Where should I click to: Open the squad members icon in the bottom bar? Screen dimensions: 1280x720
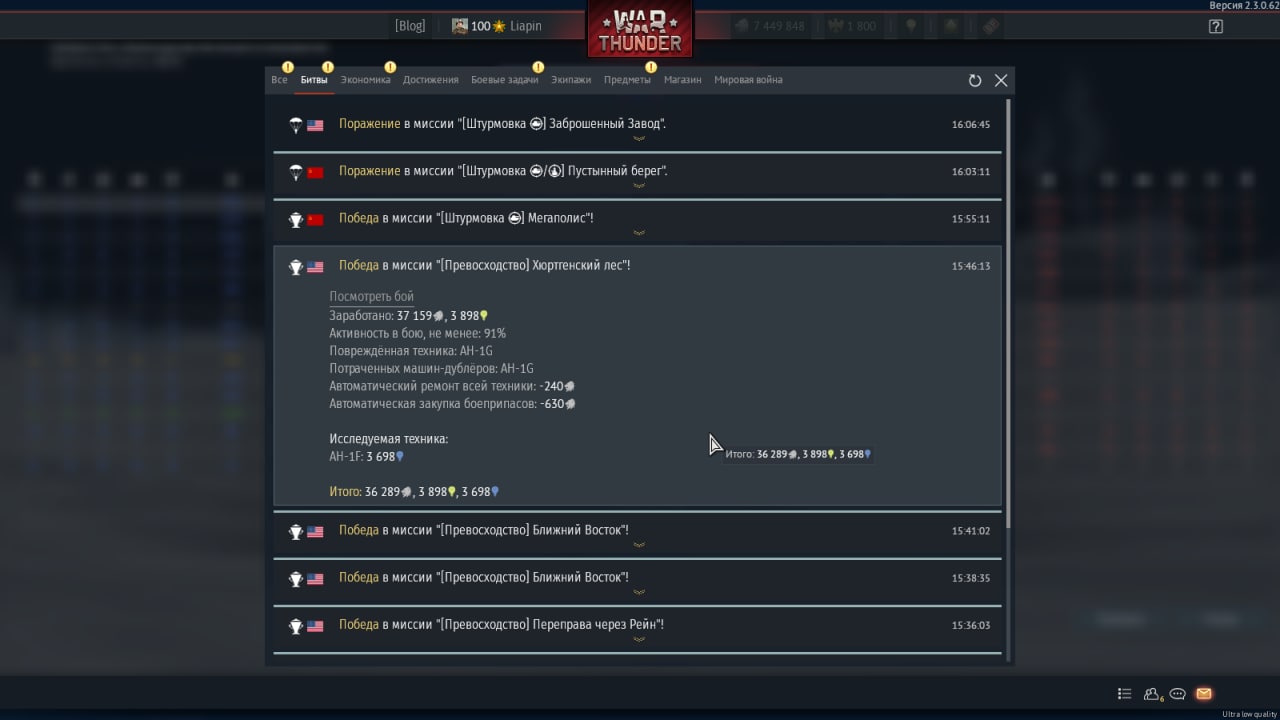1153,694
